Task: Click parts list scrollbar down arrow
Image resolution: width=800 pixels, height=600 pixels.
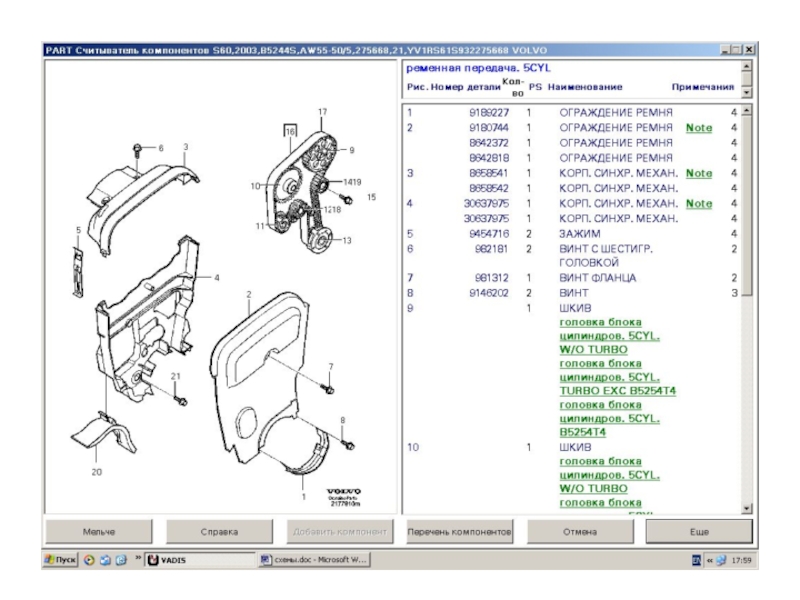Action: click(x=747, y=508)
